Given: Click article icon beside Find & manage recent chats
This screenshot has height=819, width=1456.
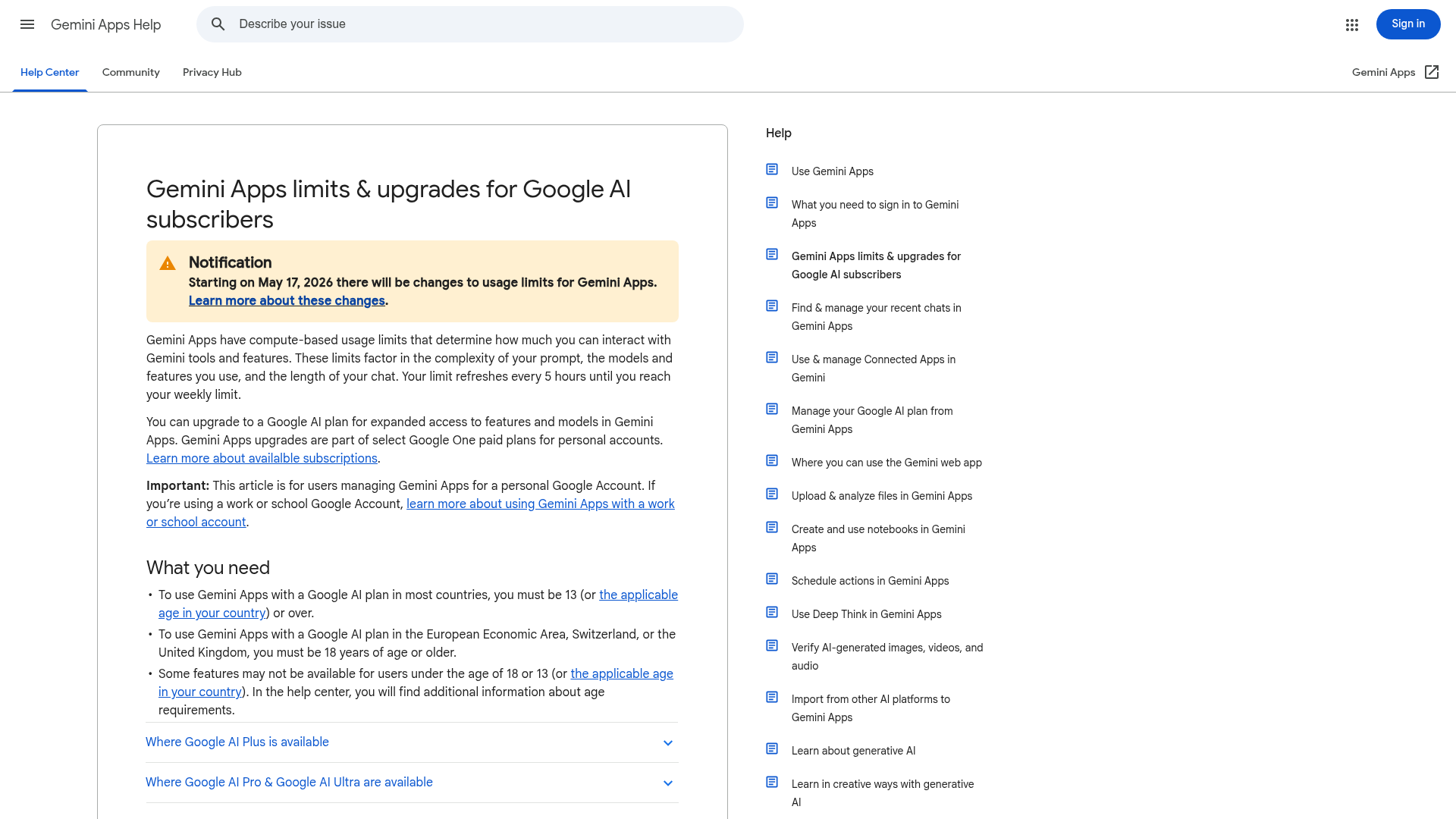Looking at the screenshot, I should pos(772,306).
